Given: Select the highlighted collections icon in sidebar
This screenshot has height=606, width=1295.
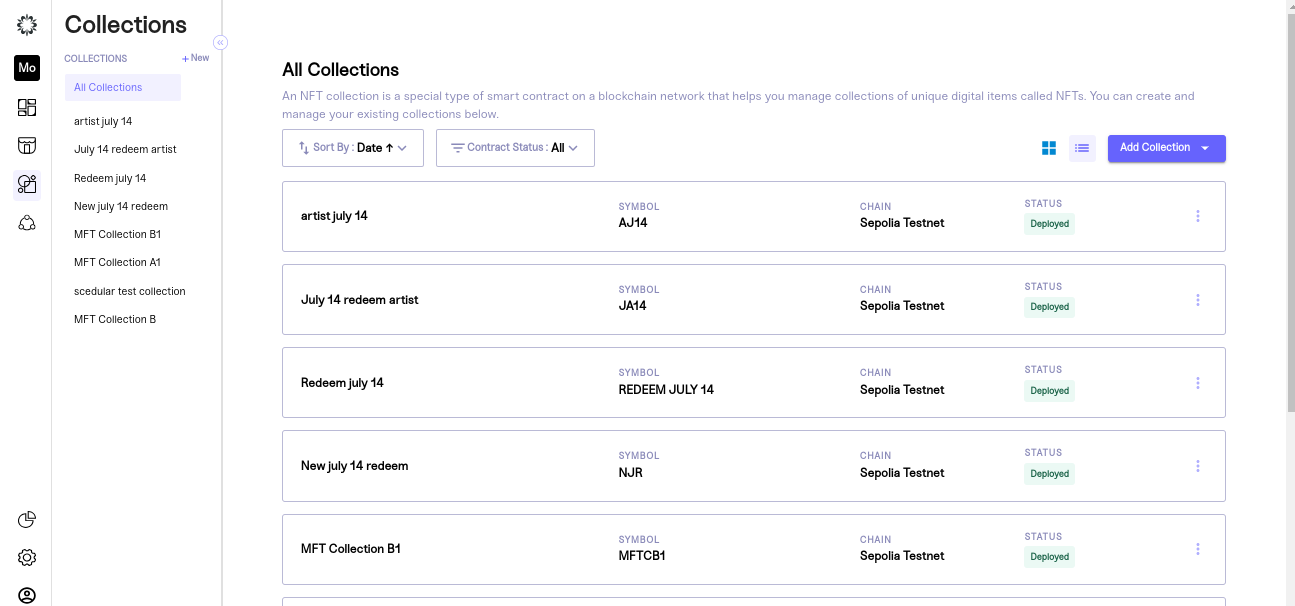Looking at the screenshot, I should coord(27,184).
